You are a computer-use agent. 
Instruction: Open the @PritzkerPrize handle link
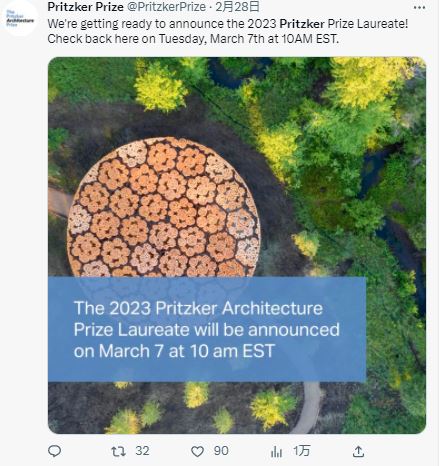166,7
